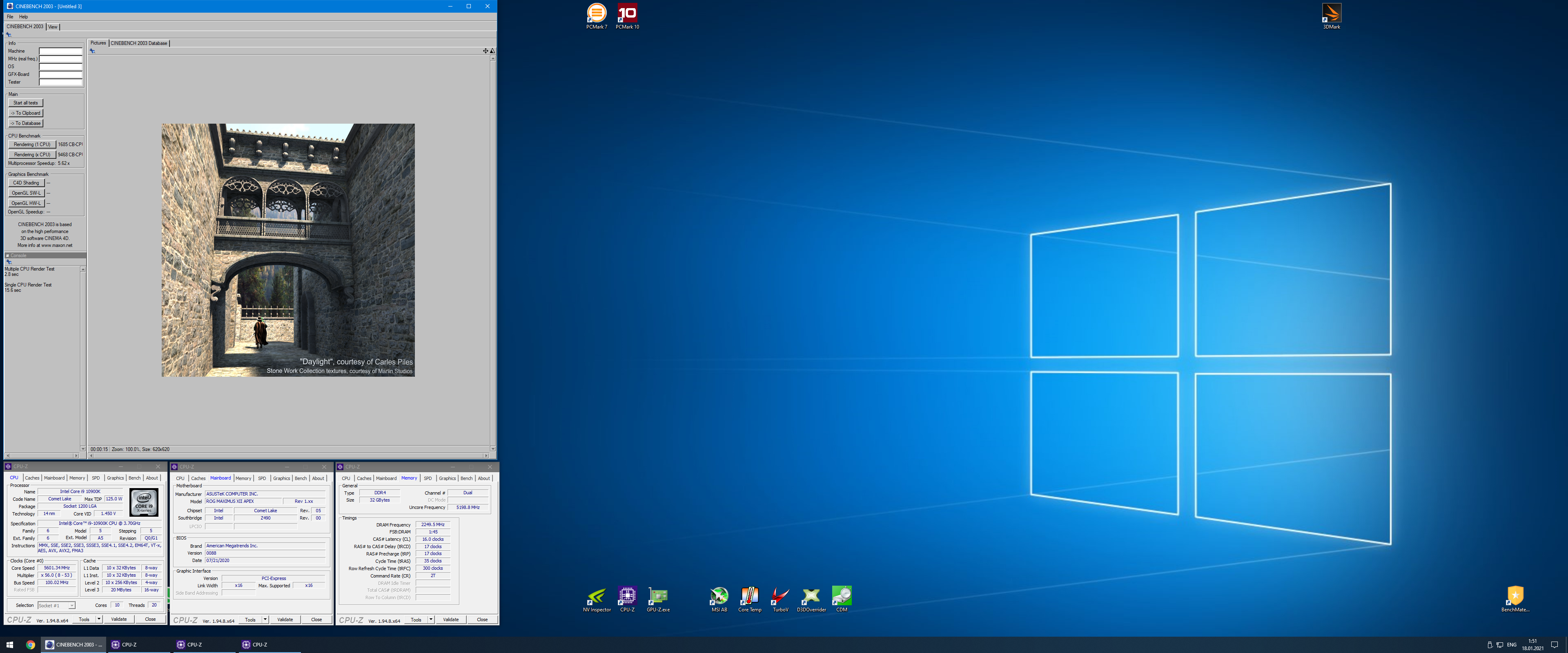Click ENG language indicator in system tray
This screenshot has height=653, width=1568.
[x=1511, y=644]
